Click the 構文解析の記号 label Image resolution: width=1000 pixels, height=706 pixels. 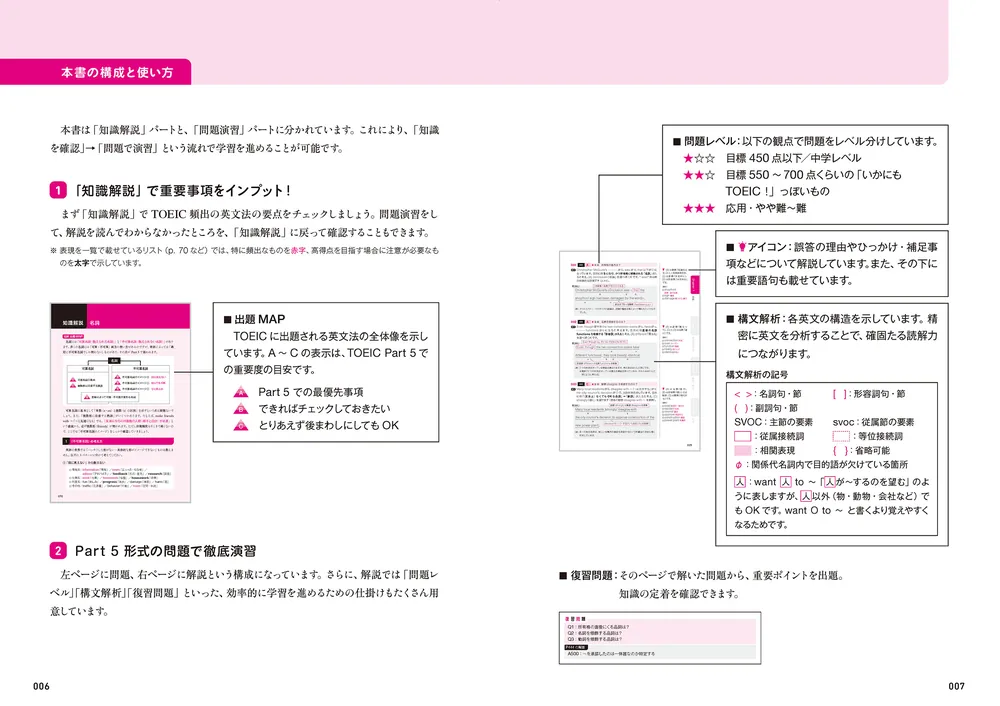click(757, 374)
